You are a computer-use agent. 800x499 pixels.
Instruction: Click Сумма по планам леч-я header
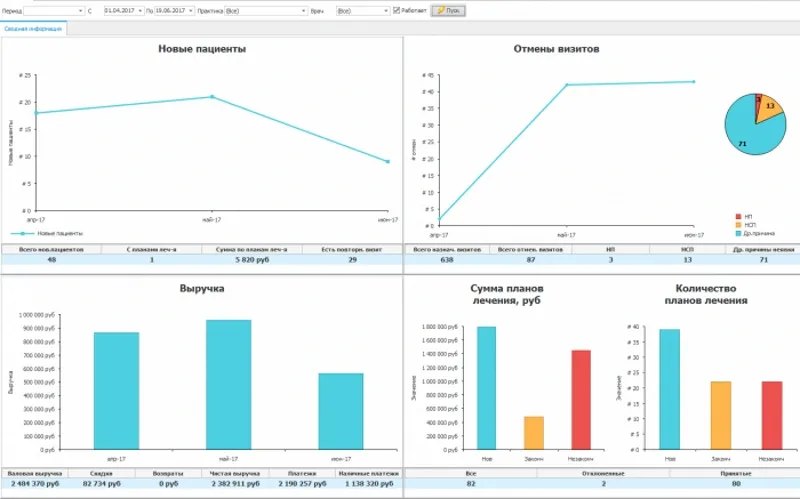pyautogui.click(x=252, y=250)
